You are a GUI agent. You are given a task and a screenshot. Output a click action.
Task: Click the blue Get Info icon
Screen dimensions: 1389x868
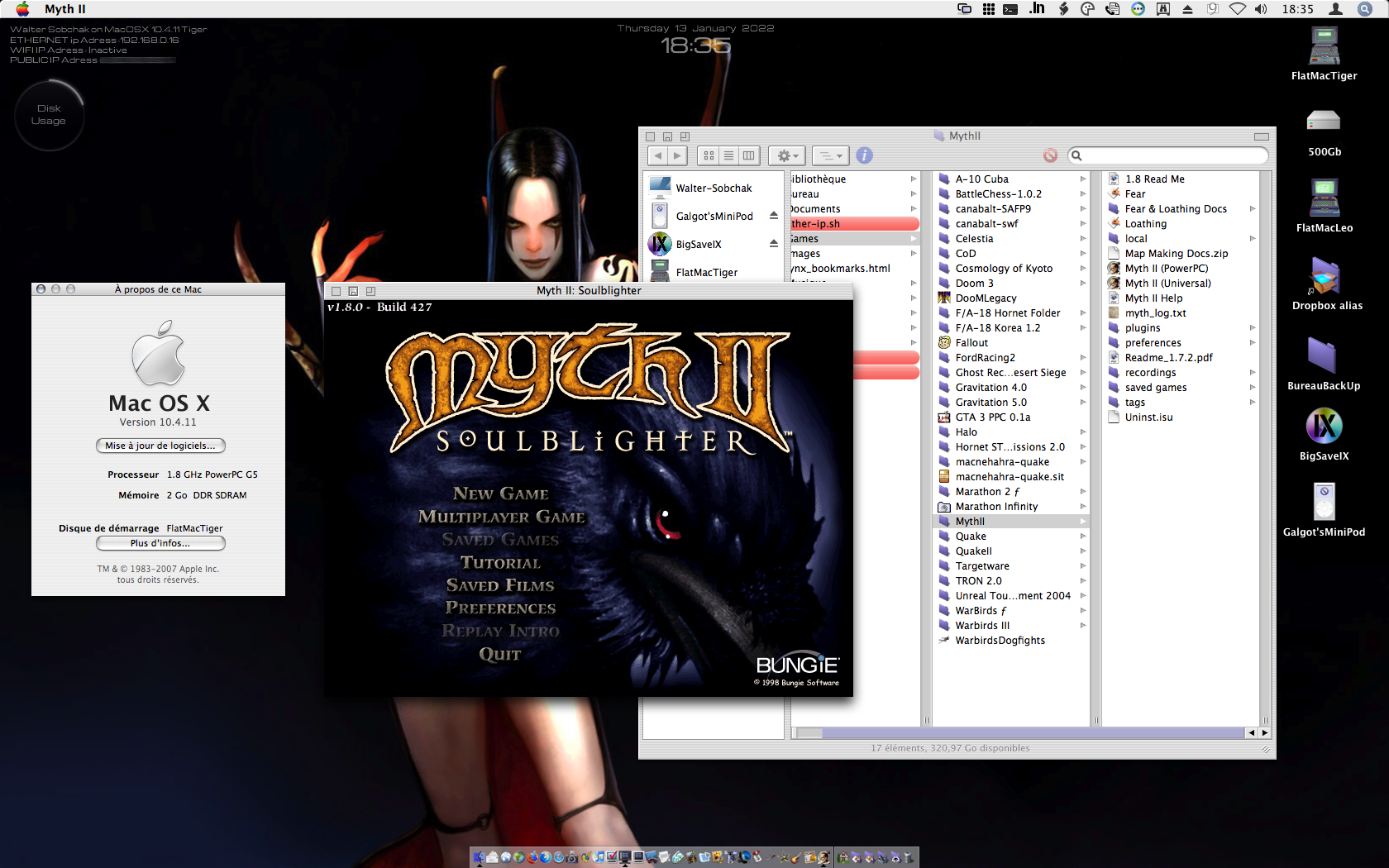click(865, 155)
